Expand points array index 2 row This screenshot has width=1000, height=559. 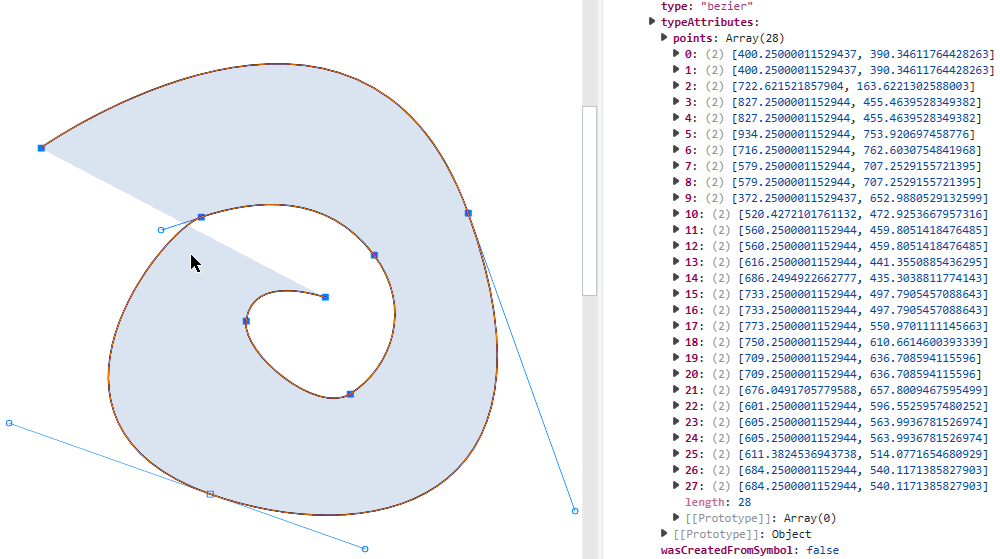[x=676, y=85]
